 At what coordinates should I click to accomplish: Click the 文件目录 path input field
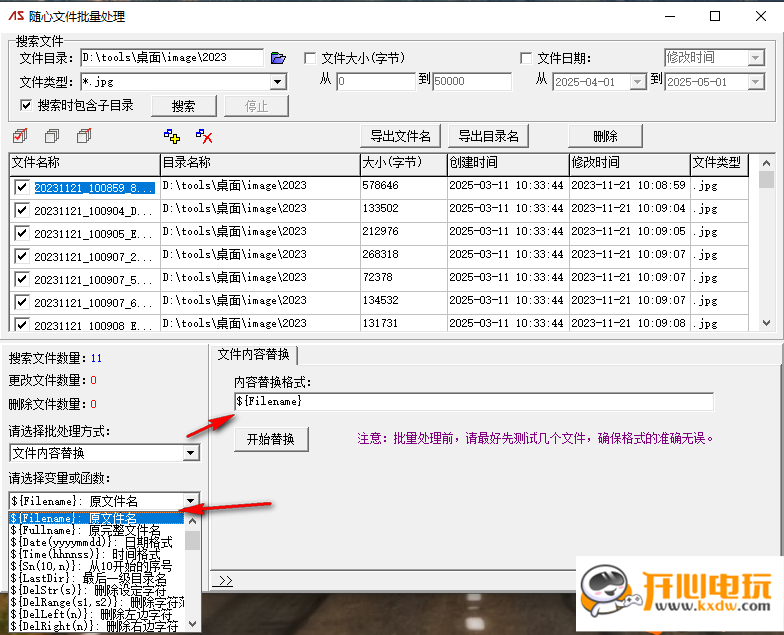pyautogui.click(x=172, y=58)
